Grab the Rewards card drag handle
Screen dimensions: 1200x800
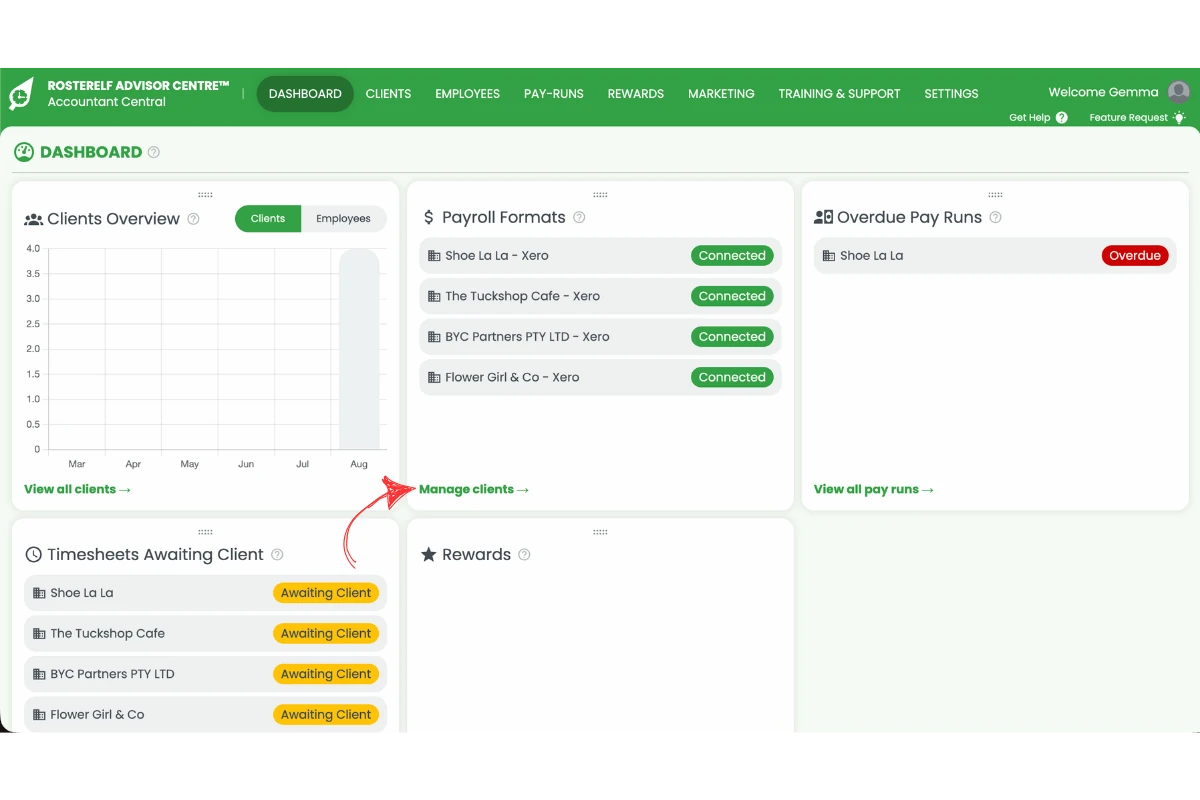pos(600,532)
